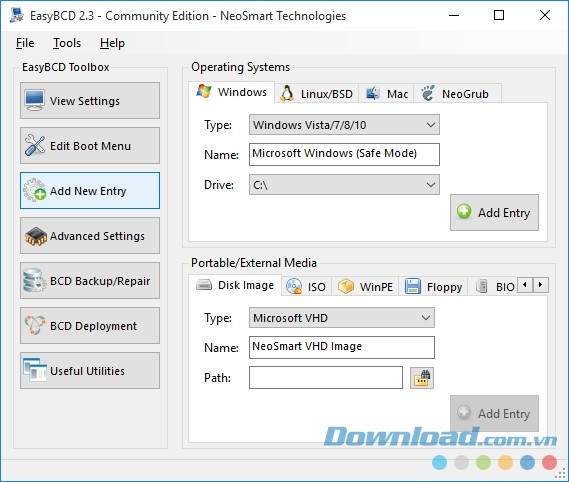Click the database icon on BCD Backup/Repair
Image resolution: width=569 pixels, height=482 pixels.
(34, 281)
